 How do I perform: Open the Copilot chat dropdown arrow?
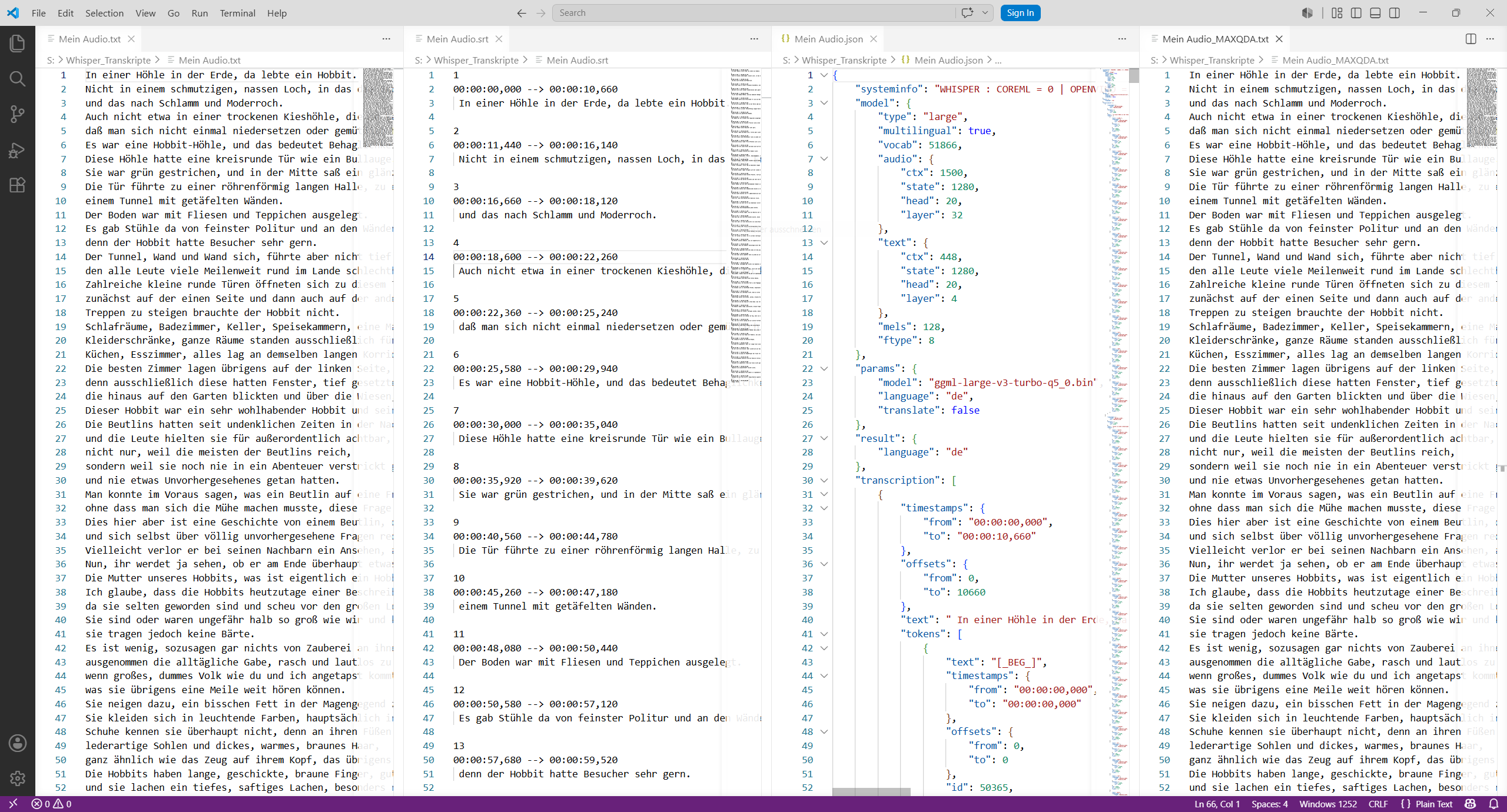pyautogui.click(x=985, y=13)
